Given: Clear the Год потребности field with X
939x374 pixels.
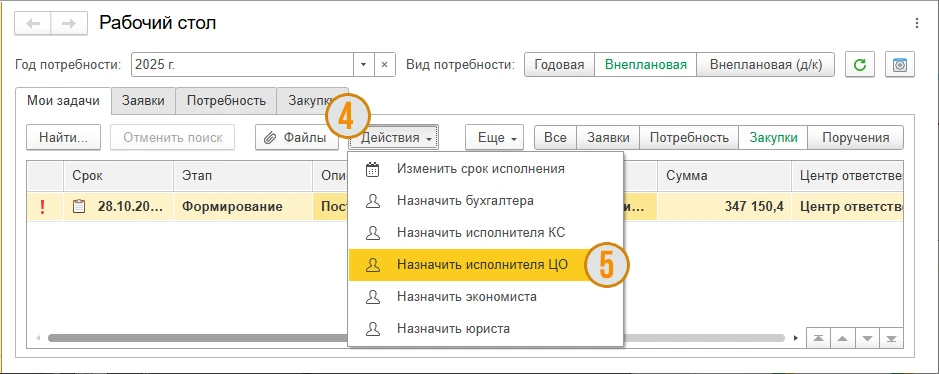Looking at the screenshot, I should point(385,65).
